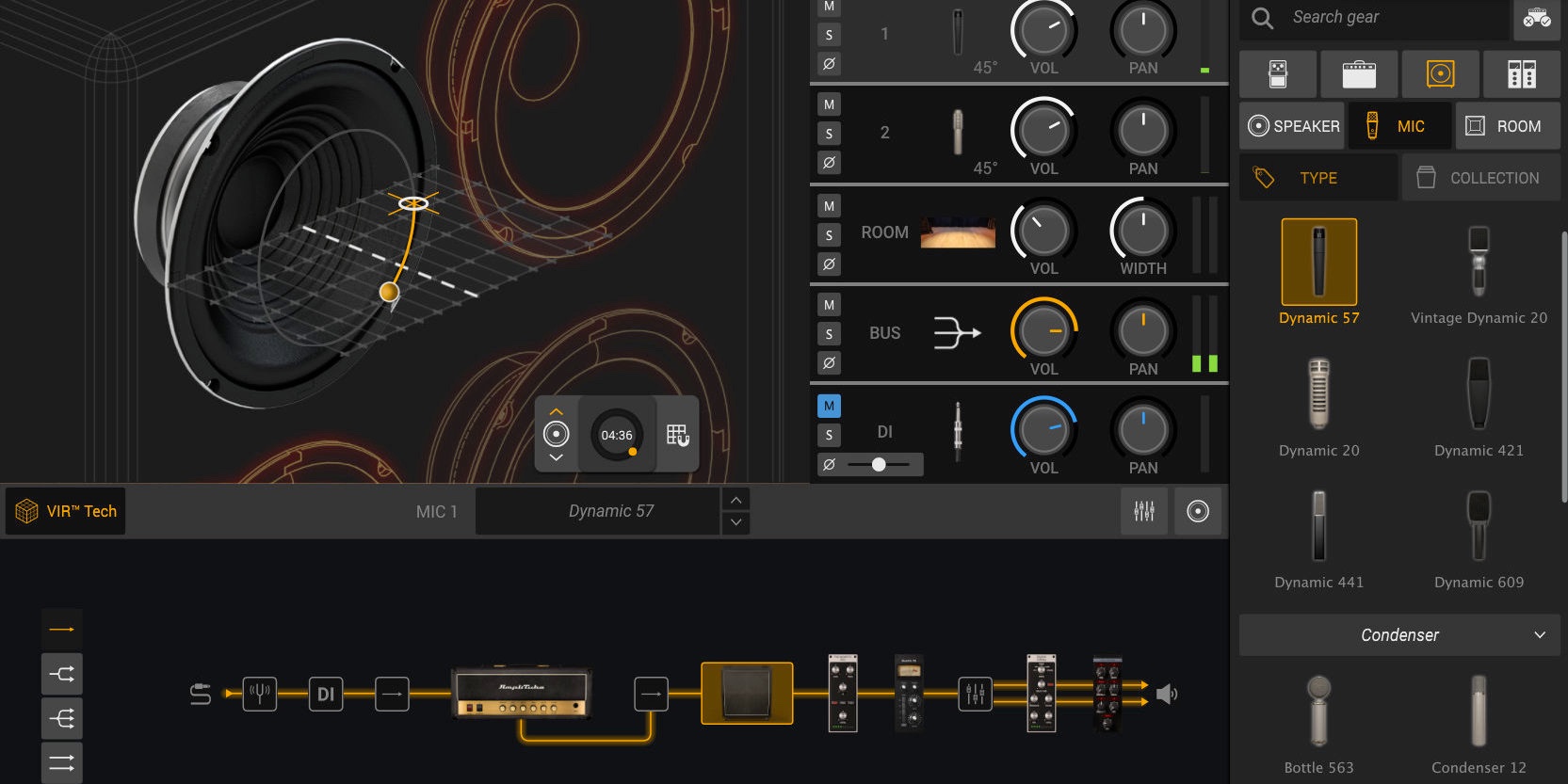Screen dimensions: 1568x784
Task: Select the tuner block in signal chain
Action: point(260,695)
